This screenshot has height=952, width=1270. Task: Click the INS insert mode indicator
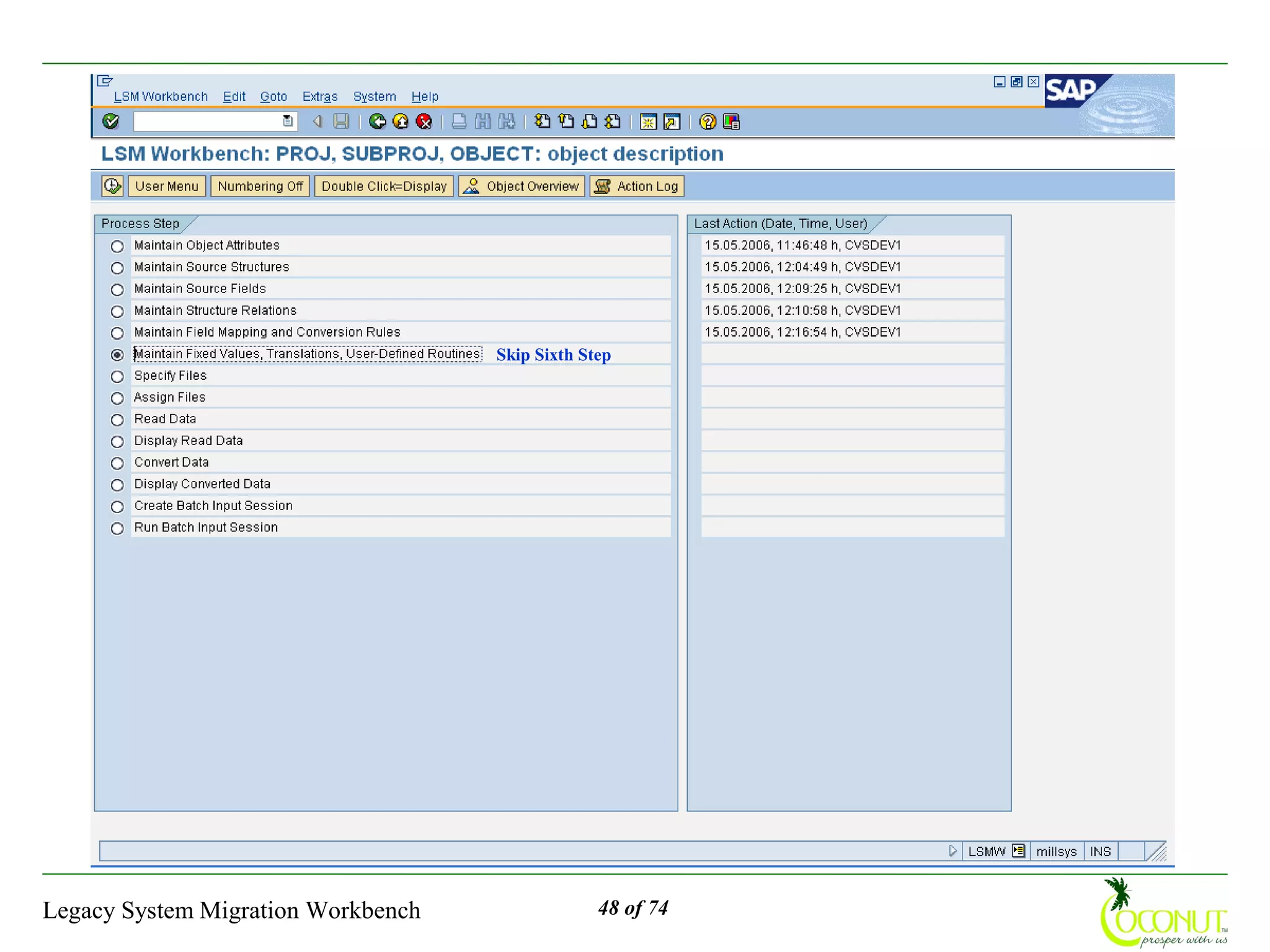tap(1101, 852)
